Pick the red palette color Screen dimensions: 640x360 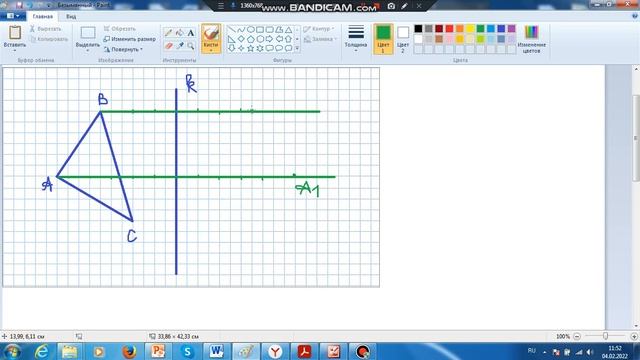[449, 29]
